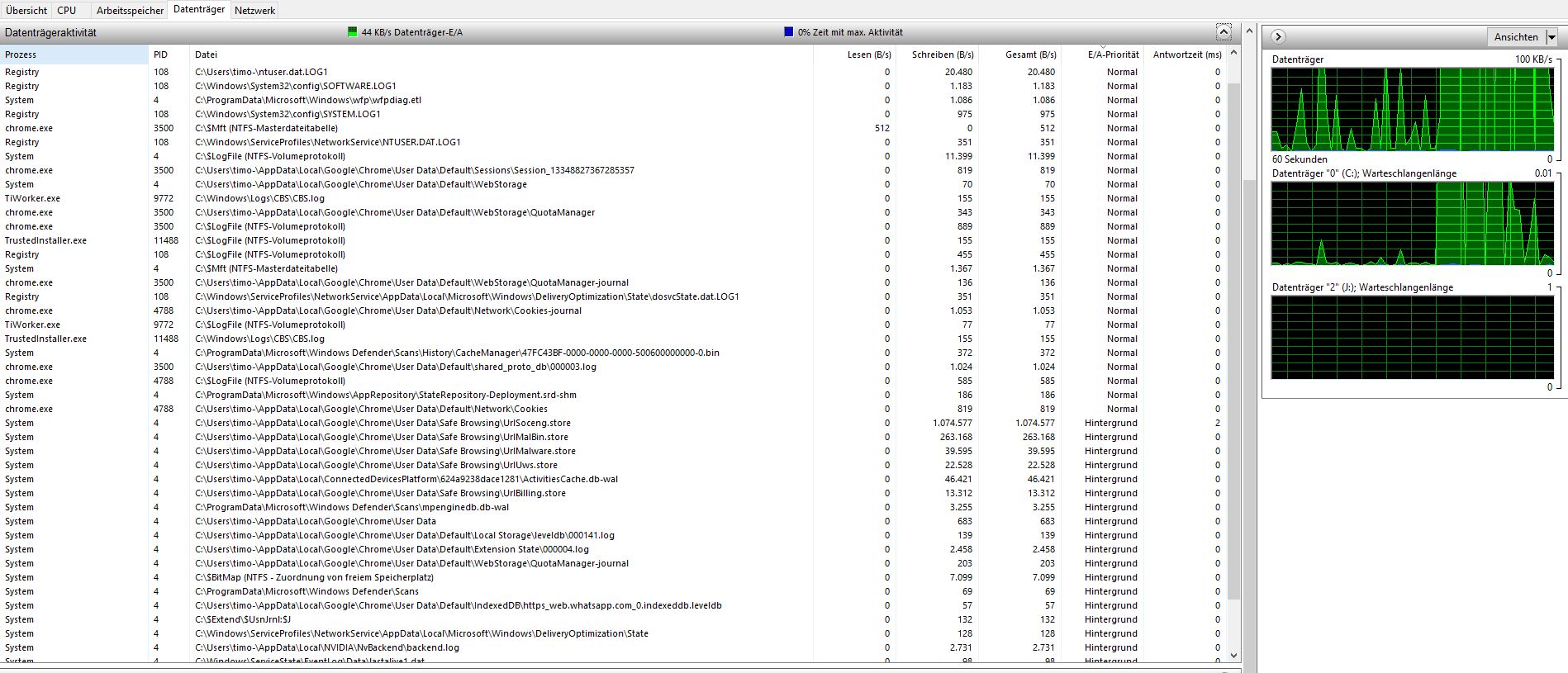1568x673 pixels.
Task: Switch to the Übersicht tab
Action: pos(26,11)
